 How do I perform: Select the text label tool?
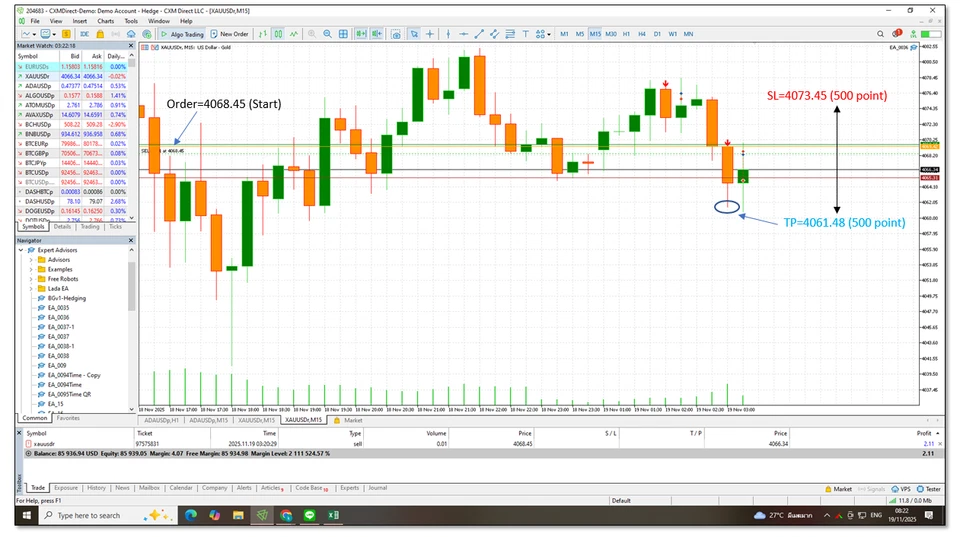[x=525, y=34]
